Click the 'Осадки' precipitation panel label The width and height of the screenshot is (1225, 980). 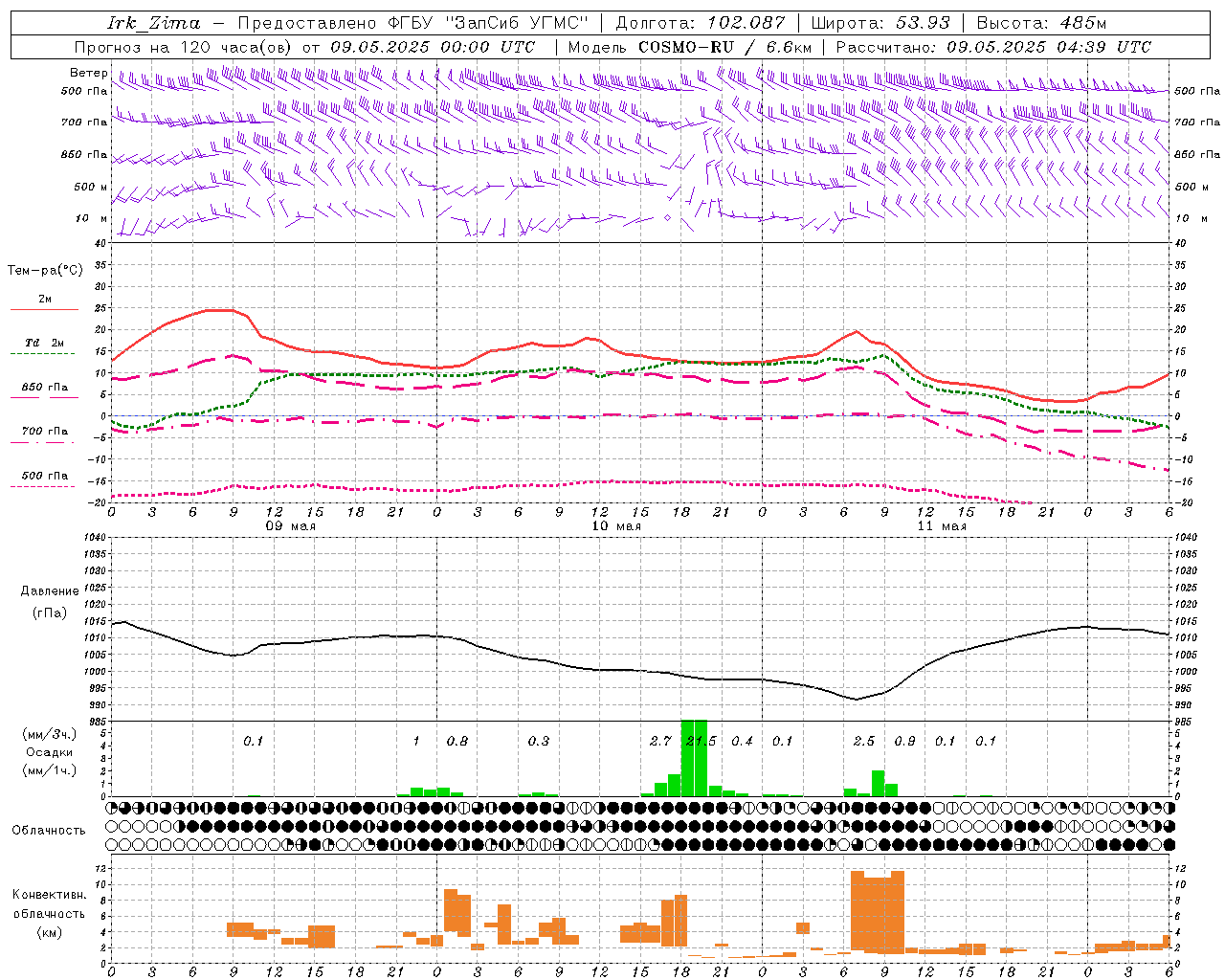click(x=50, y=752)
